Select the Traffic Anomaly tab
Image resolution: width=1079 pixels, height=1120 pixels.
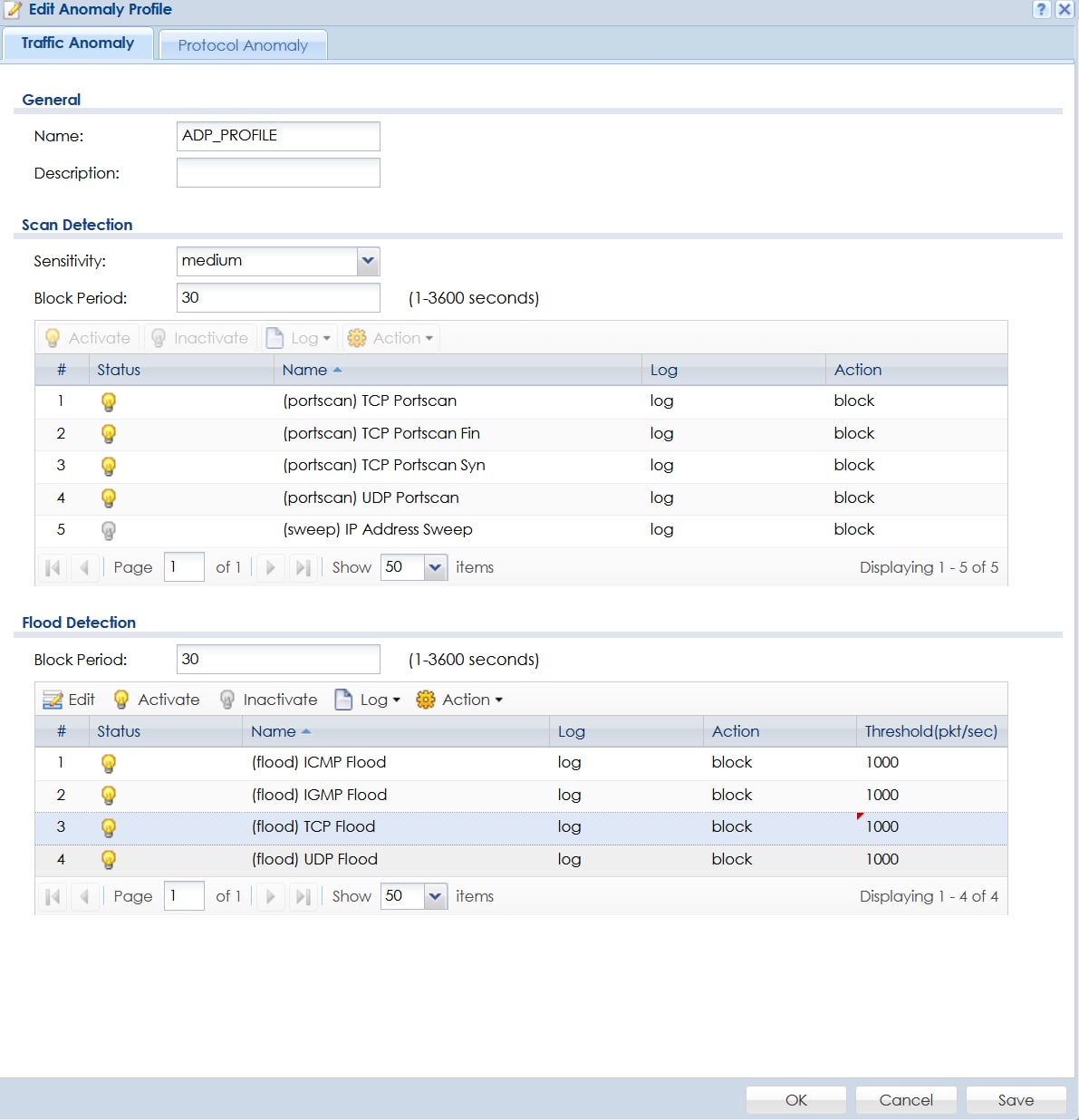[x=78, y=43]
